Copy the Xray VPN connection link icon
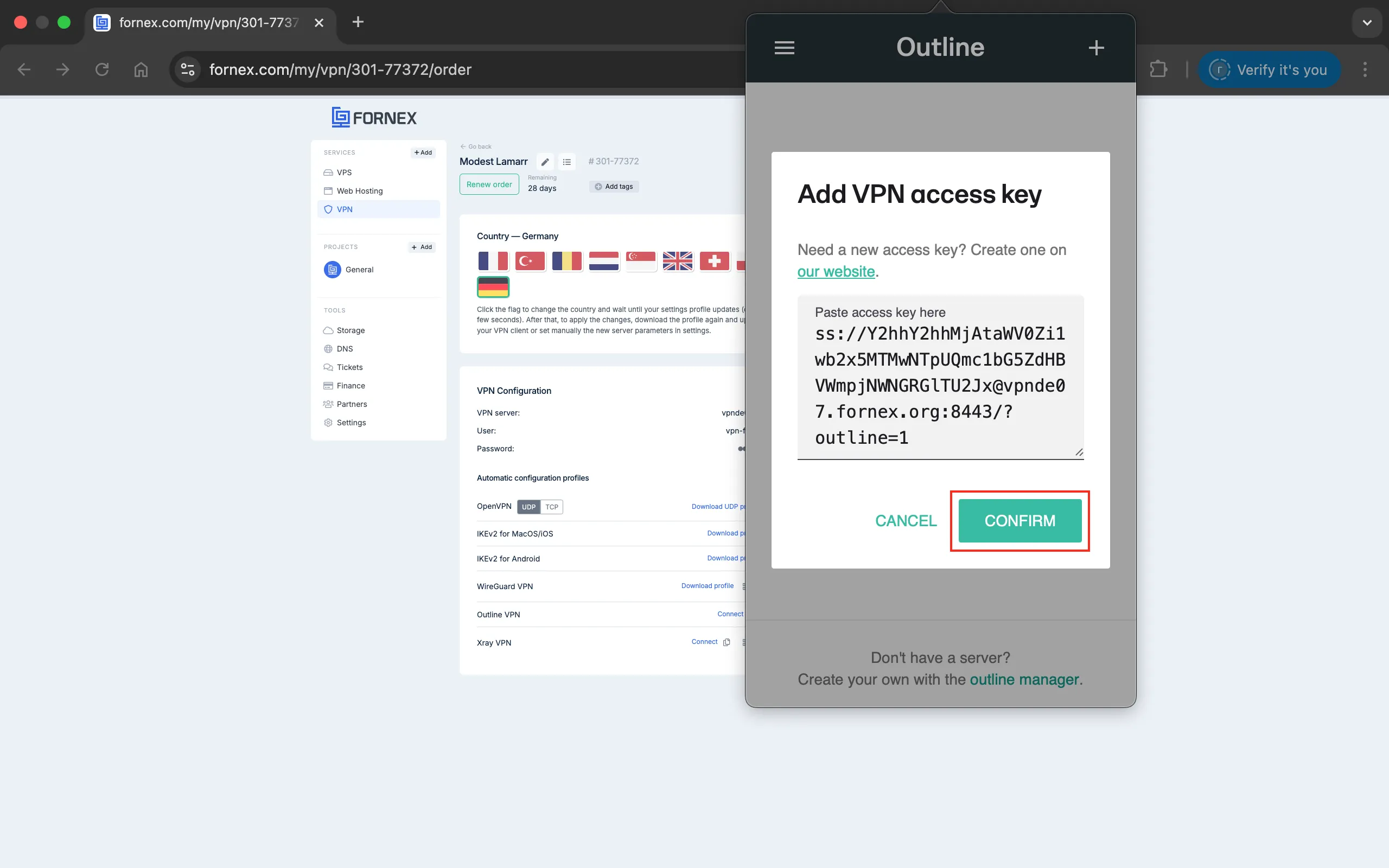Image resolution: width=1389 pixels, height=868 pixels. coord(727,642)
